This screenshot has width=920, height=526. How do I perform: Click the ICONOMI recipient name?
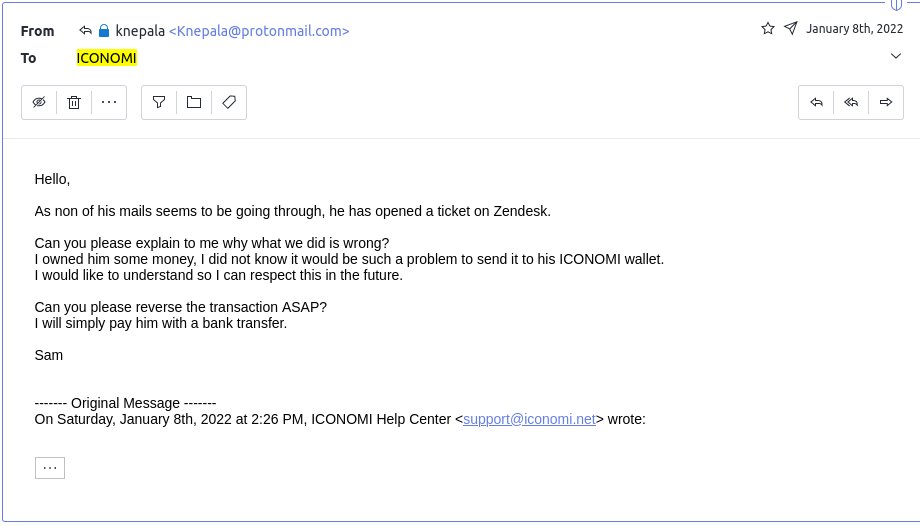[107, 58]
